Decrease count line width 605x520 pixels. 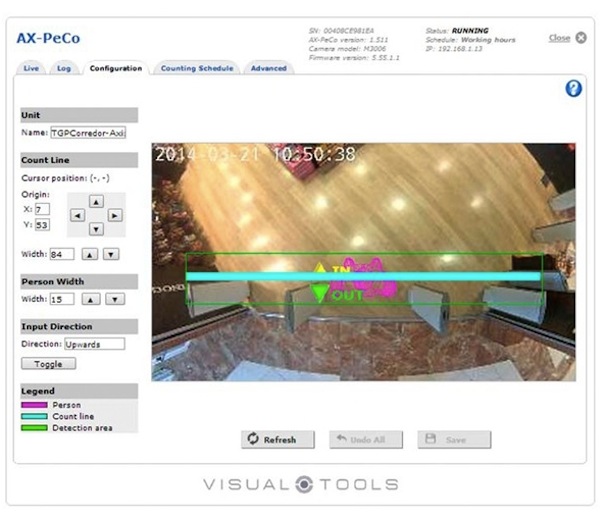click(111, 254)
